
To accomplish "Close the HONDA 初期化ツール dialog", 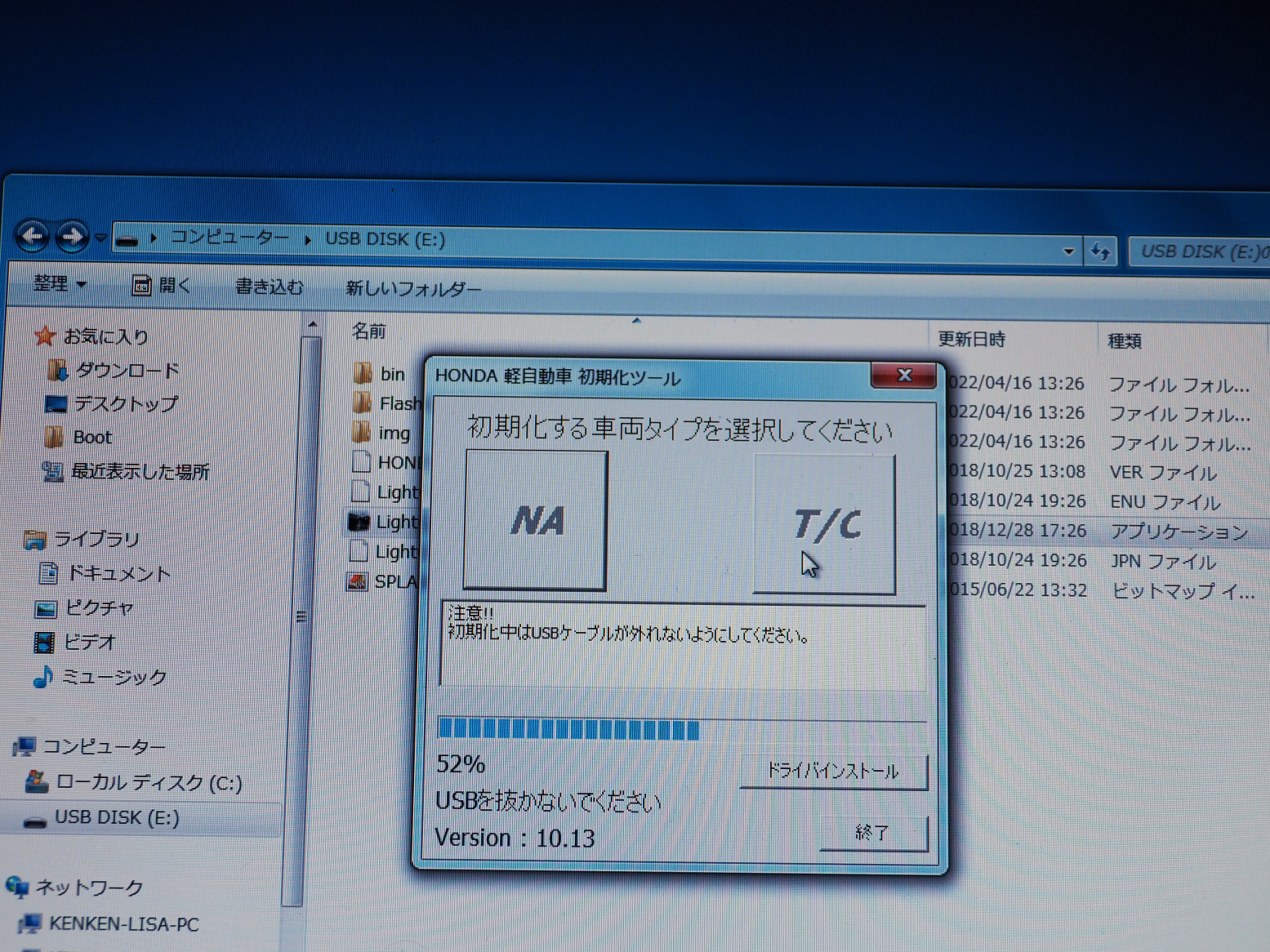I will click(x=903, y=375).
